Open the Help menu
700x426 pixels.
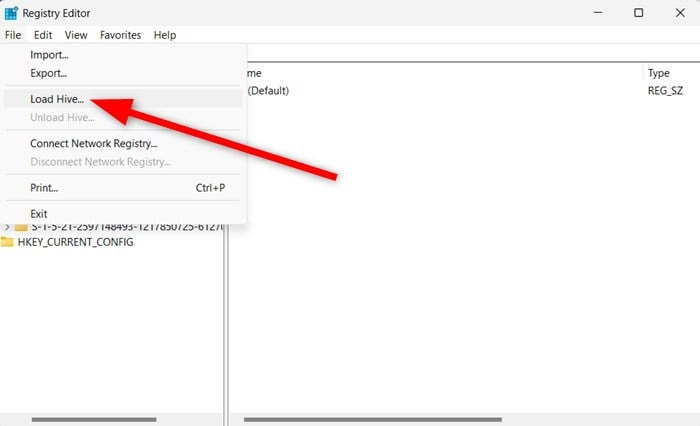coord(165,35)
